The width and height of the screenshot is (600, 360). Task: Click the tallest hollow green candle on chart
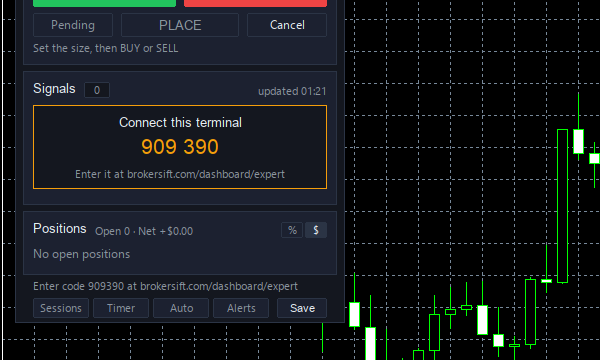[x=562, y=206]
